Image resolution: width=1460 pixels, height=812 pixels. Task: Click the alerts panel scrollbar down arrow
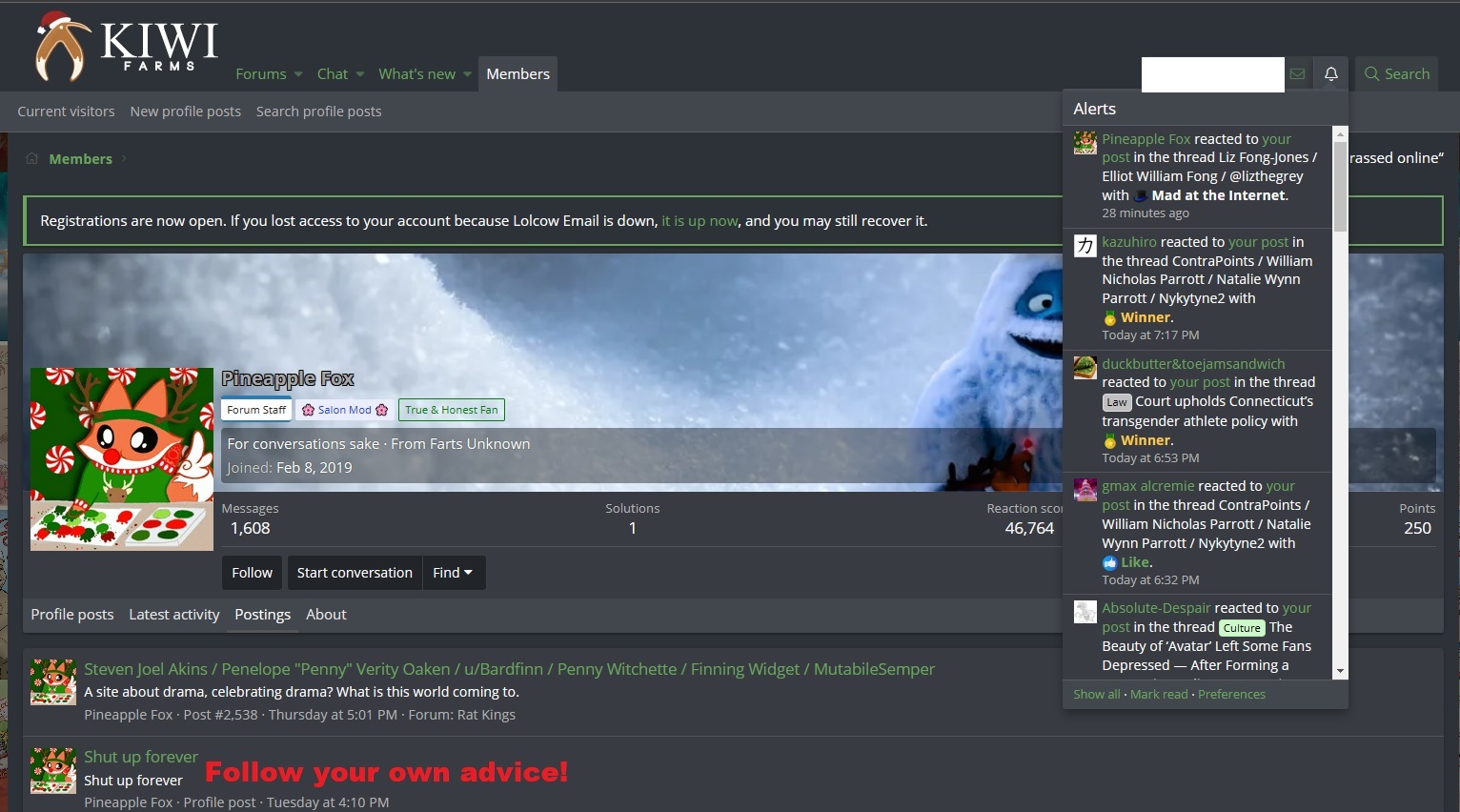click(x=1340, y=671)
